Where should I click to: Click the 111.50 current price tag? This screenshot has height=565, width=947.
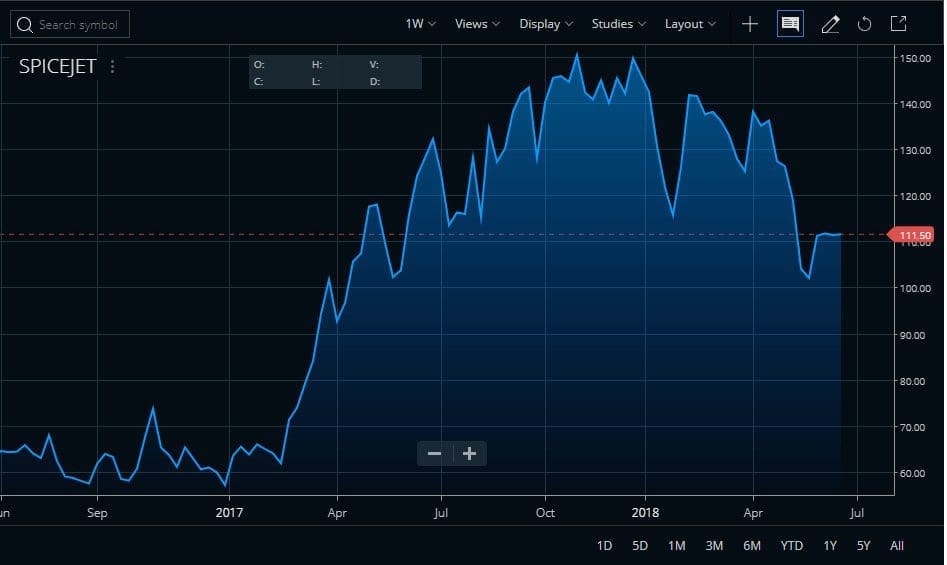pos(911,235)
